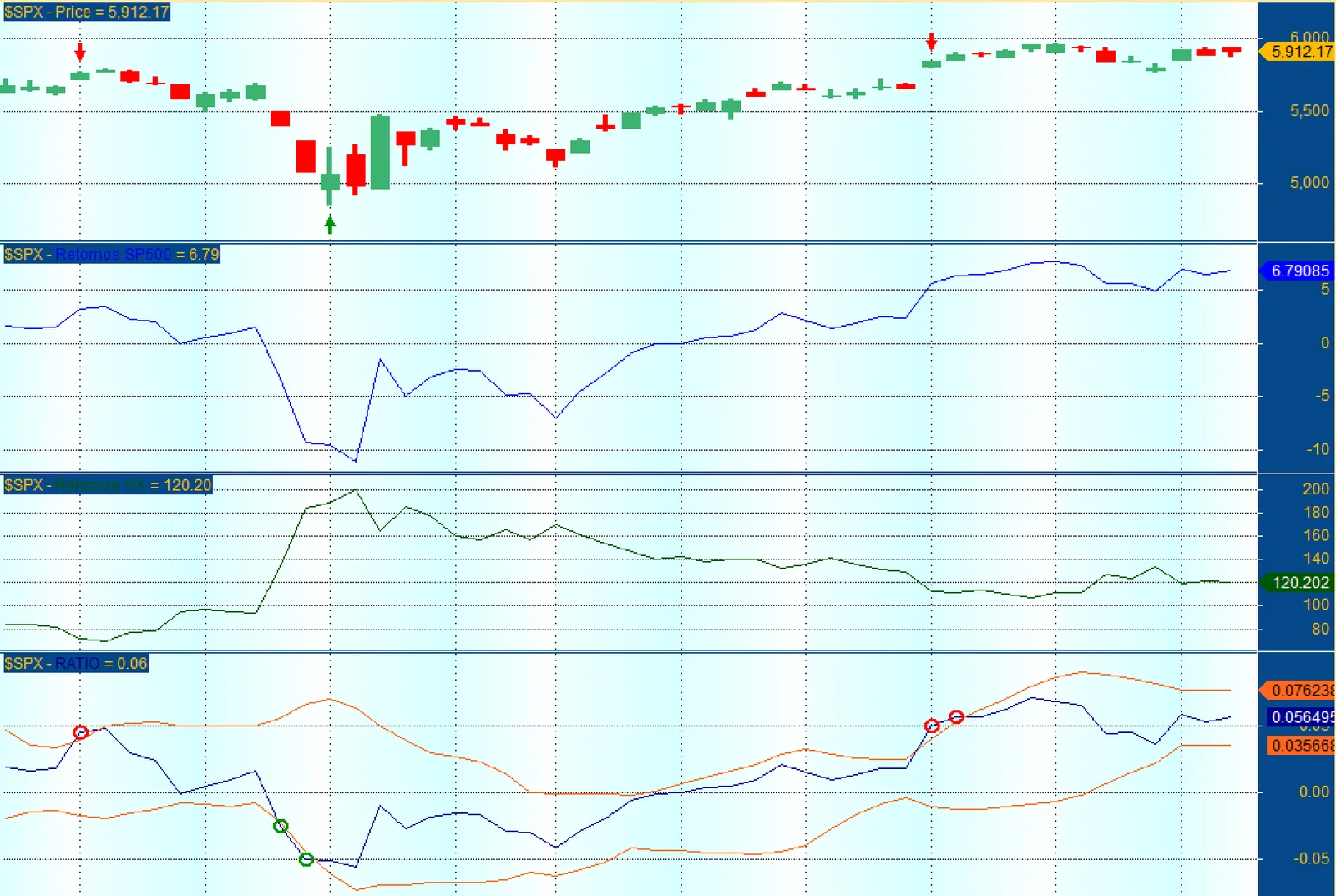Click the green 120.202 value tag
This screenshot has width=1336, height=896.
[1297, 582]
